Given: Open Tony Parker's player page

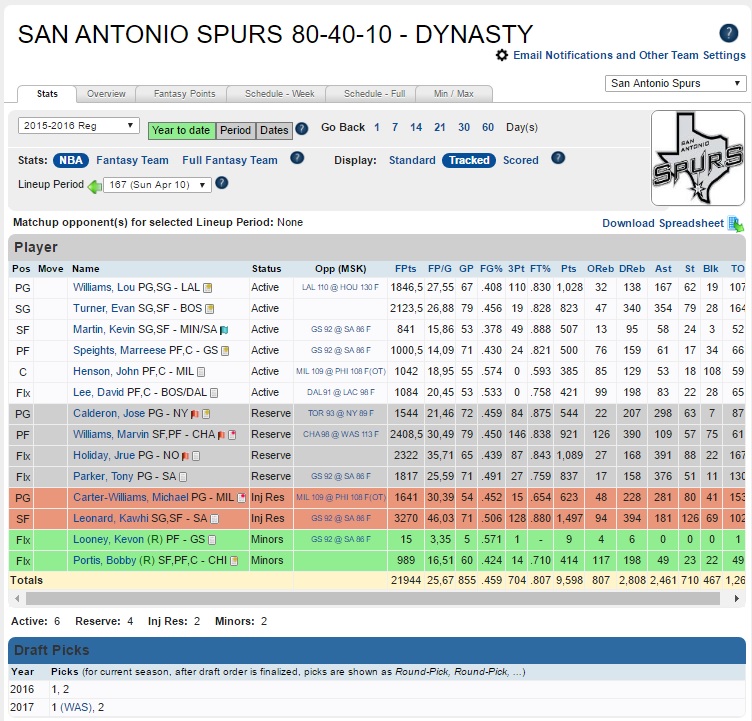Looking at the screenshot, I should (103, 476).
